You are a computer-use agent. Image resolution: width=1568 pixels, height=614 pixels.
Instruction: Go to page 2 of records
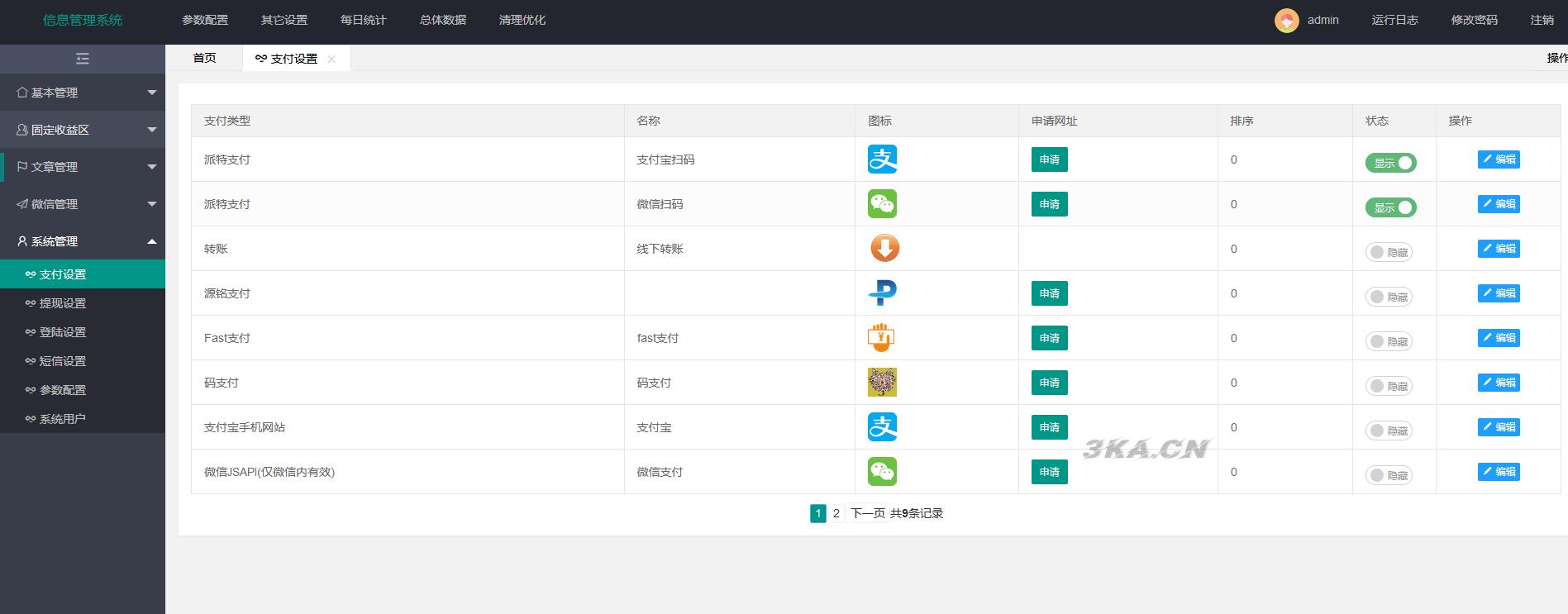(836, 513)
